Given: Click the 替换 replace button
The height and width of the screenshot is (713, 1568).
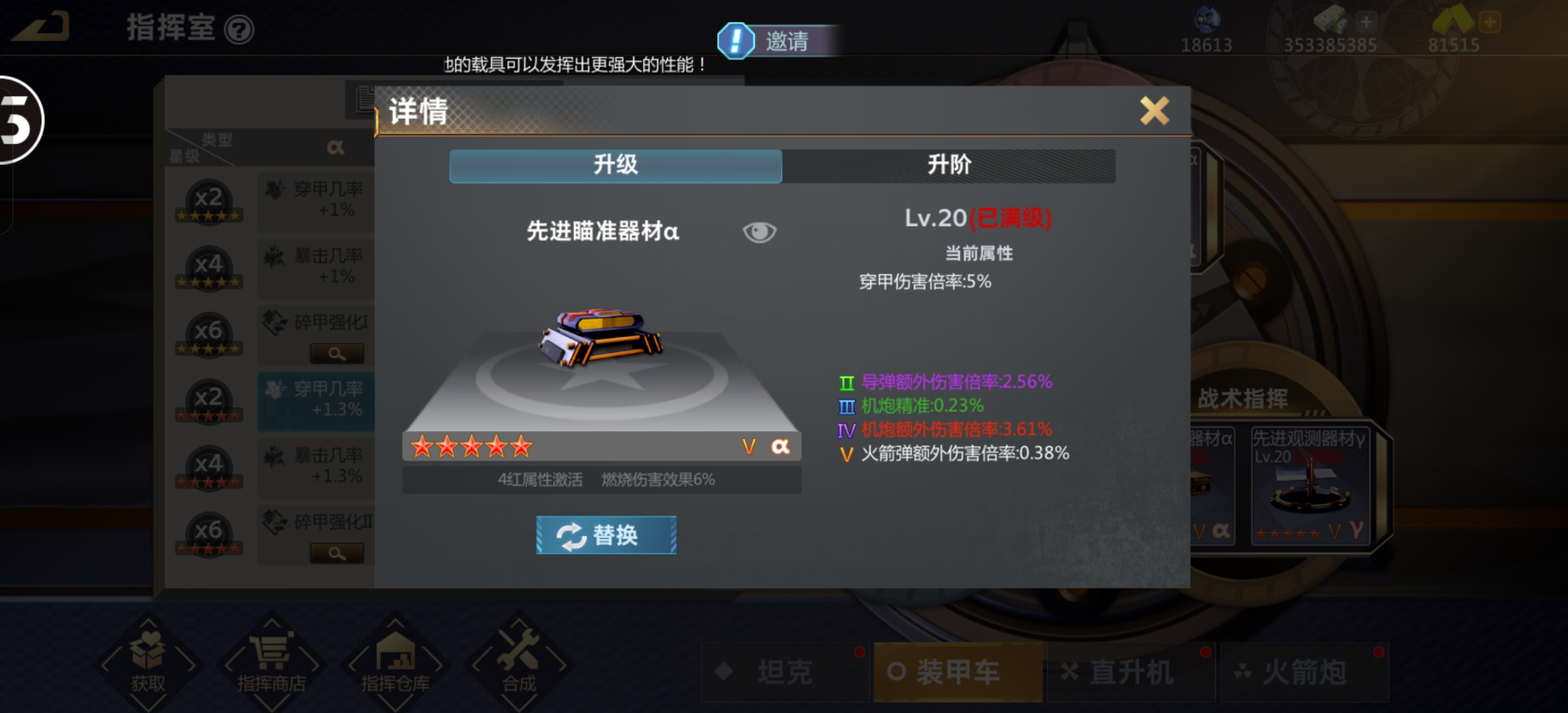Looking at the screenshot, I should 606,535.
